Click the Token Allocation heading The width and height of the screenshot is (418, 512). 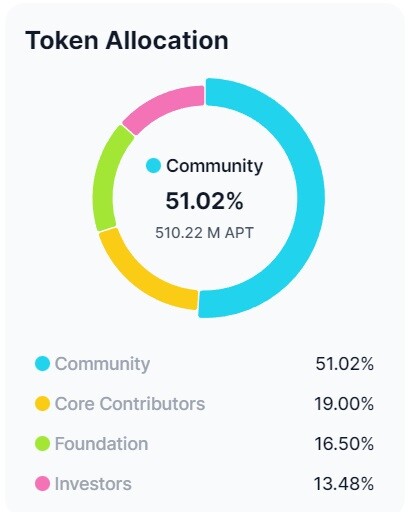127,40
